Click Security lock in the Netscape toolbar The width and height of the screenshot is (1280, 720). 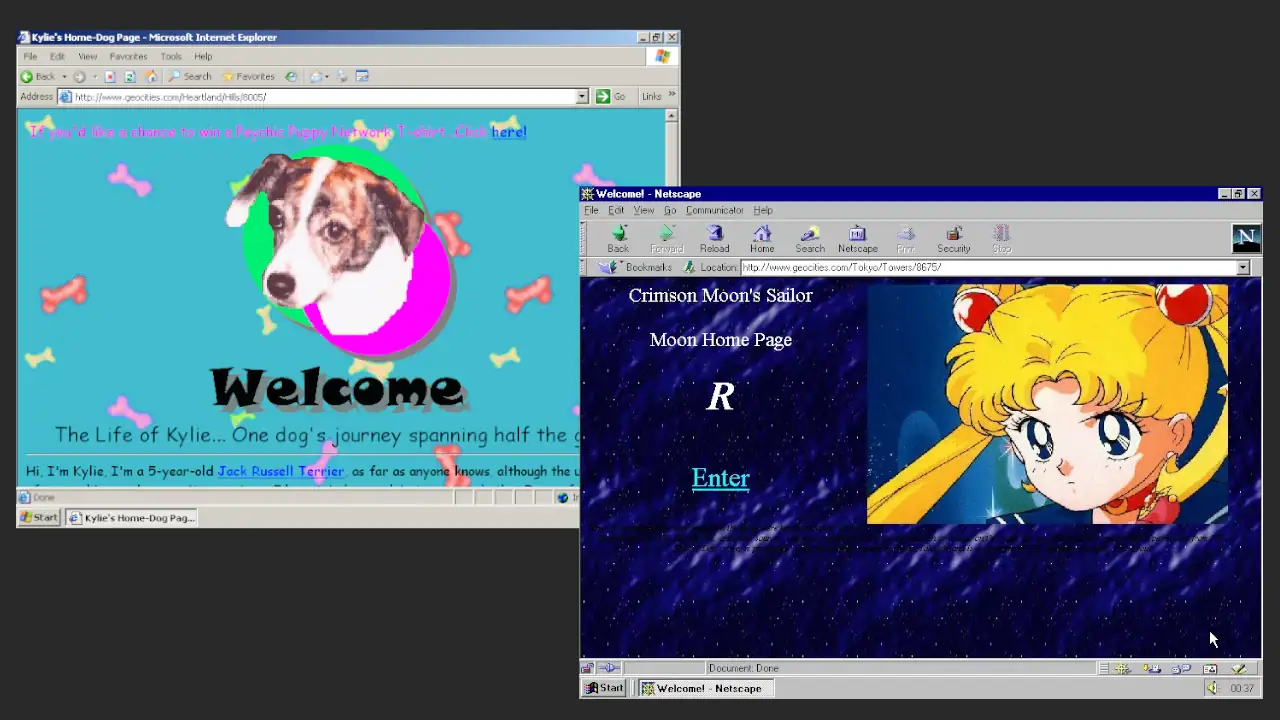tap(953, 239)
